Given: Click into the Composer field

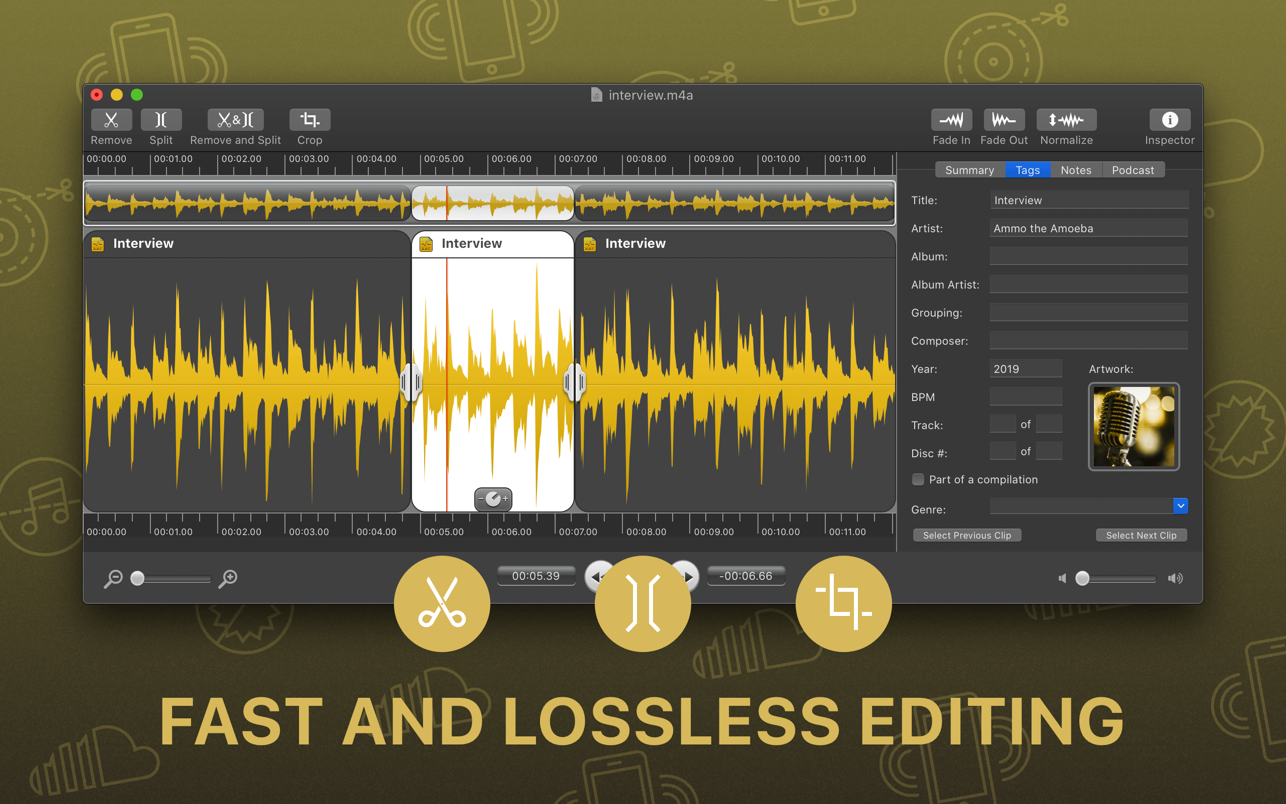Looking at the screenshot, I should (1089, 340).
